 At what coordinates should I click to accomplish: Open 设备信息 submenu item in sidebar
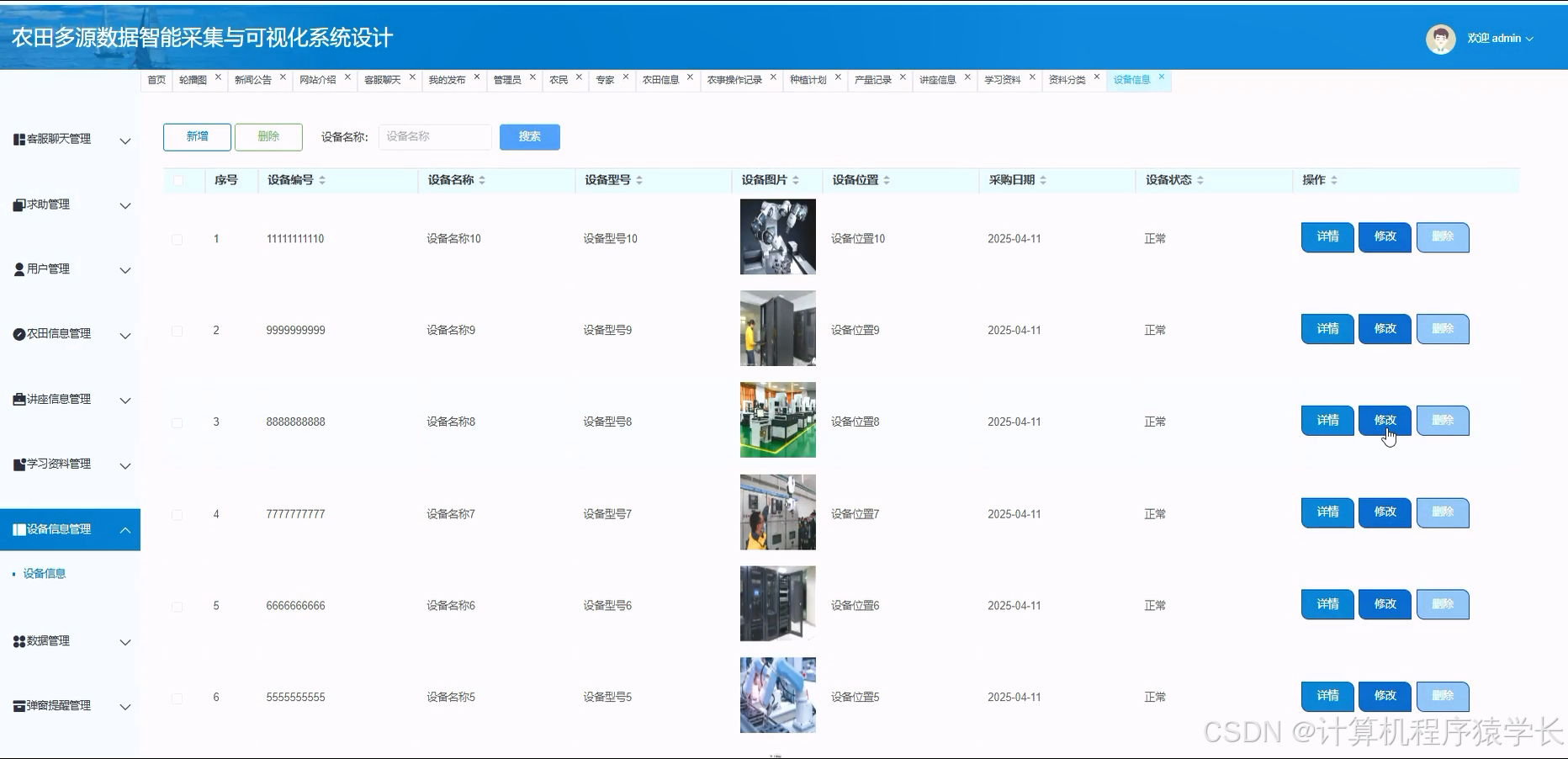pyautogui.click(x=45, y=574)
